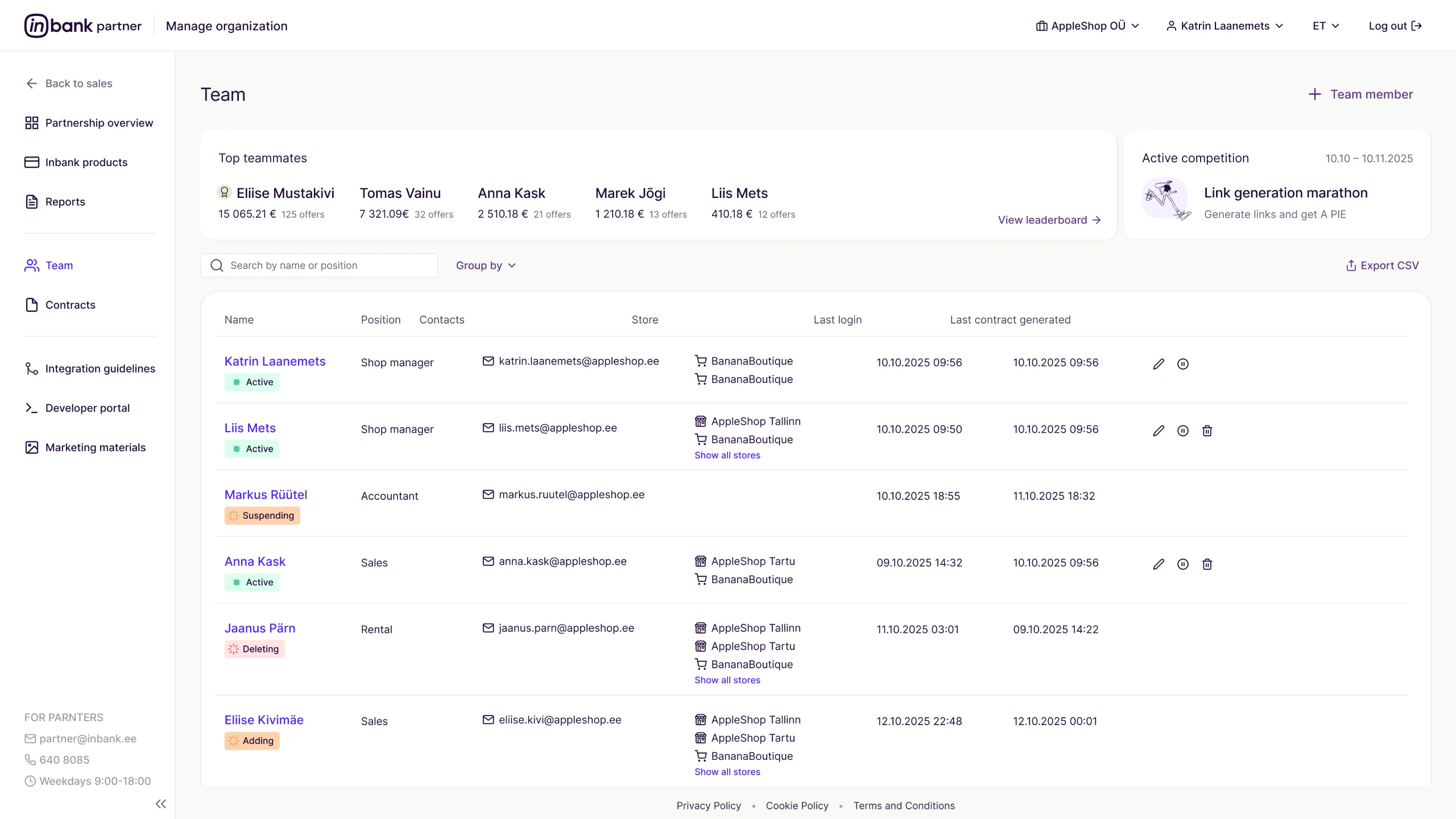
Task: Go to Partnership overview in sidebar
Action: [x=89, y=123]
